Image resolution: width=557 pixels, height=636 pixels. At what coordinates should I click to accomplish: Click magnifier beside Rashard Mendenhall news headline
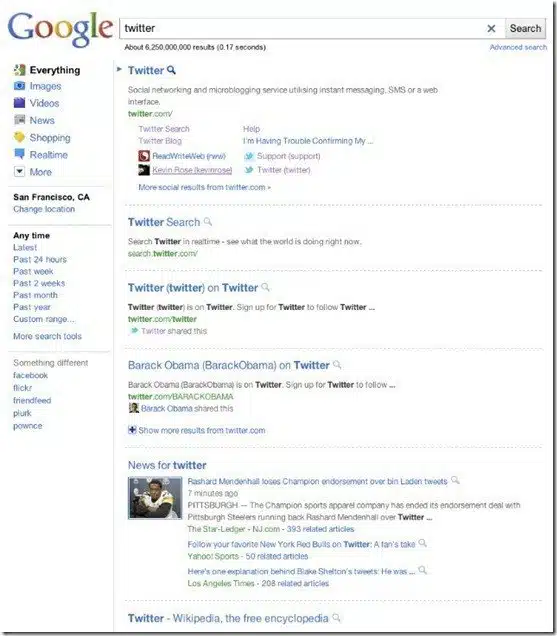point(455,481)
